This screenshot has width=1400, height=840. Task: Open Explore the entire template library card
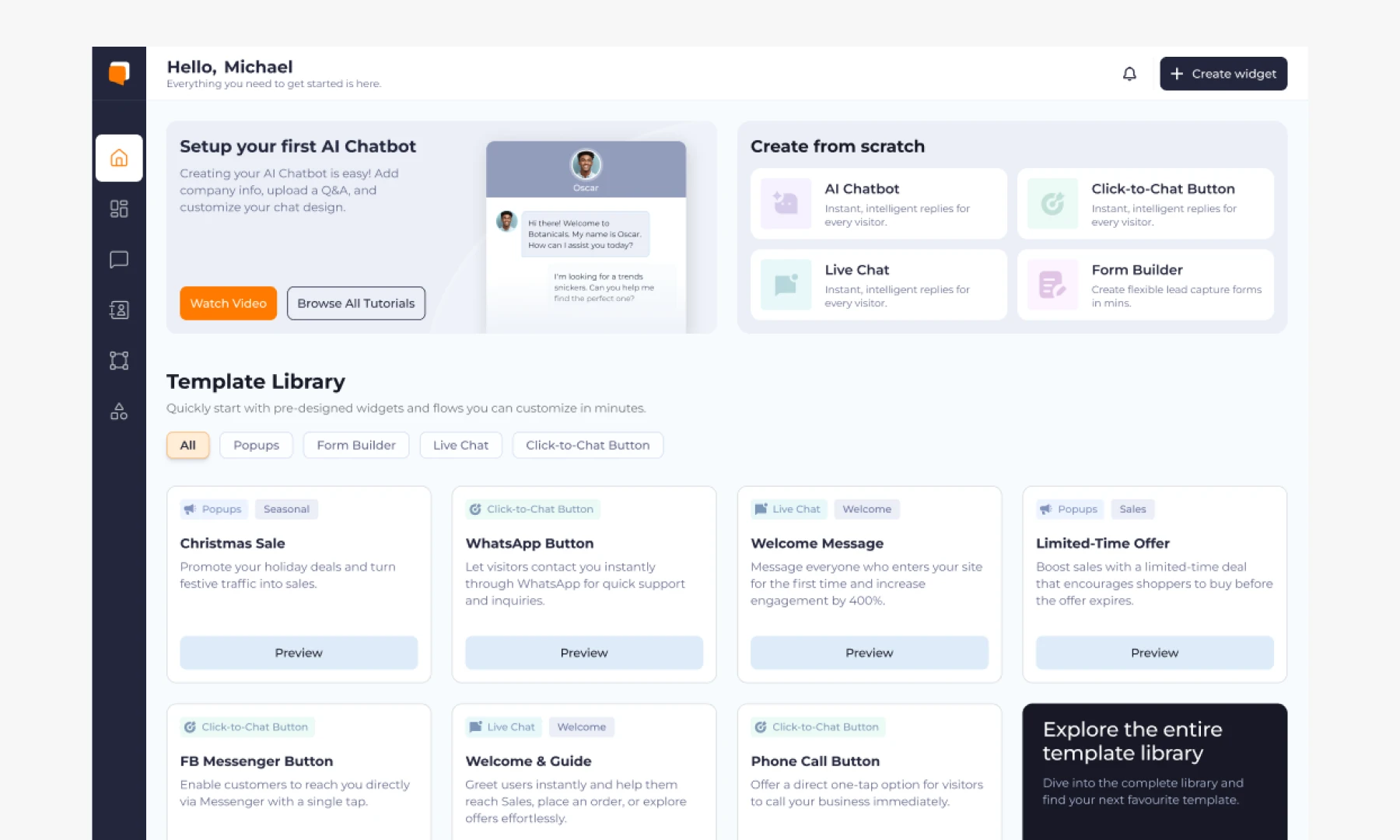point(1155,772)
